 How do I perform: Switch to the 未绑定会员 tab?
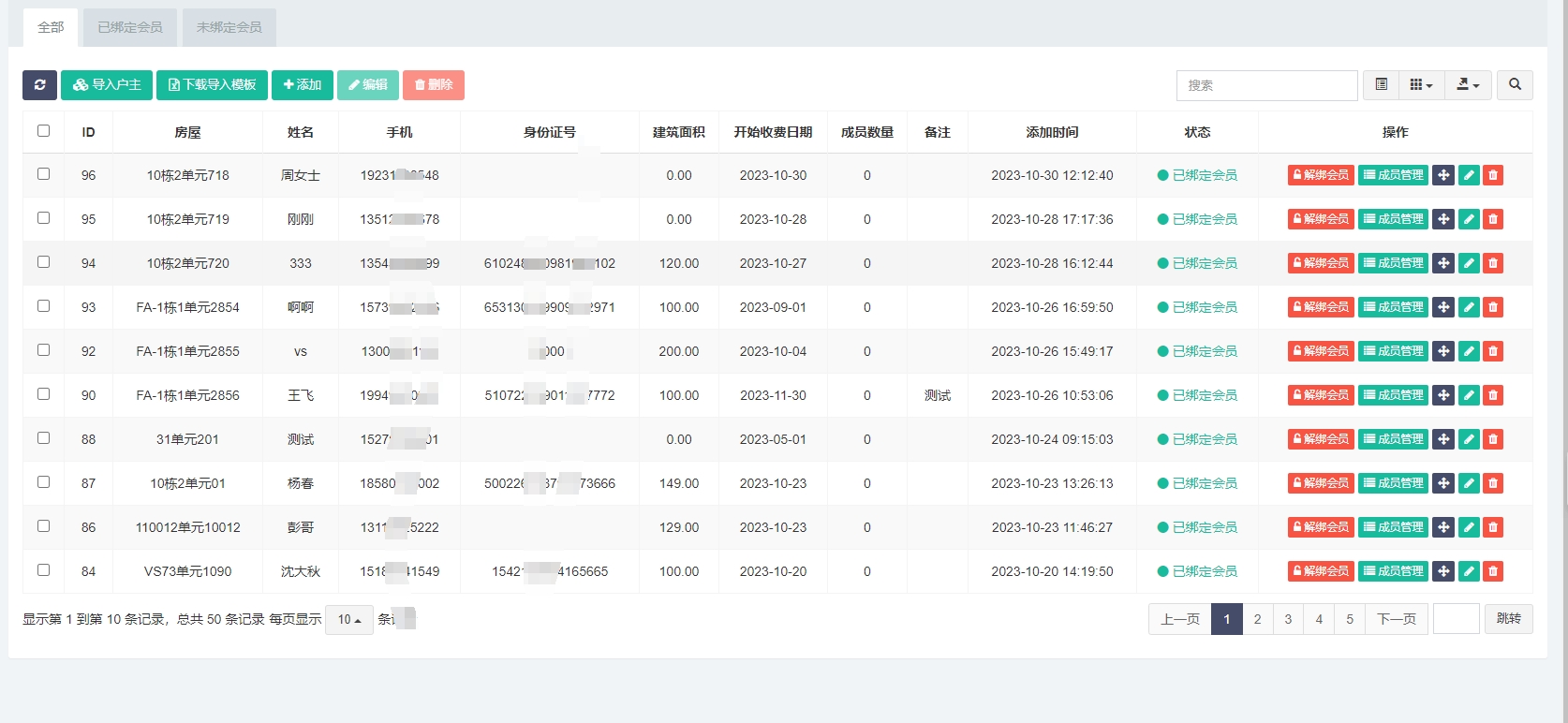229,27
